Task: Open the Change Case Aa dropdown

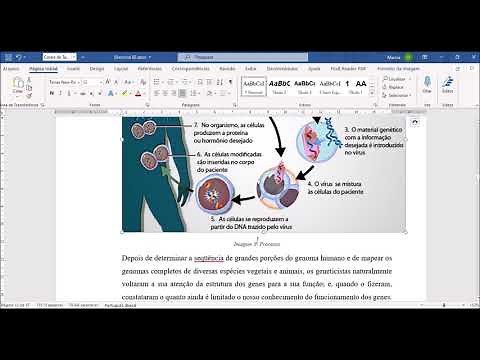Action: 128,82
